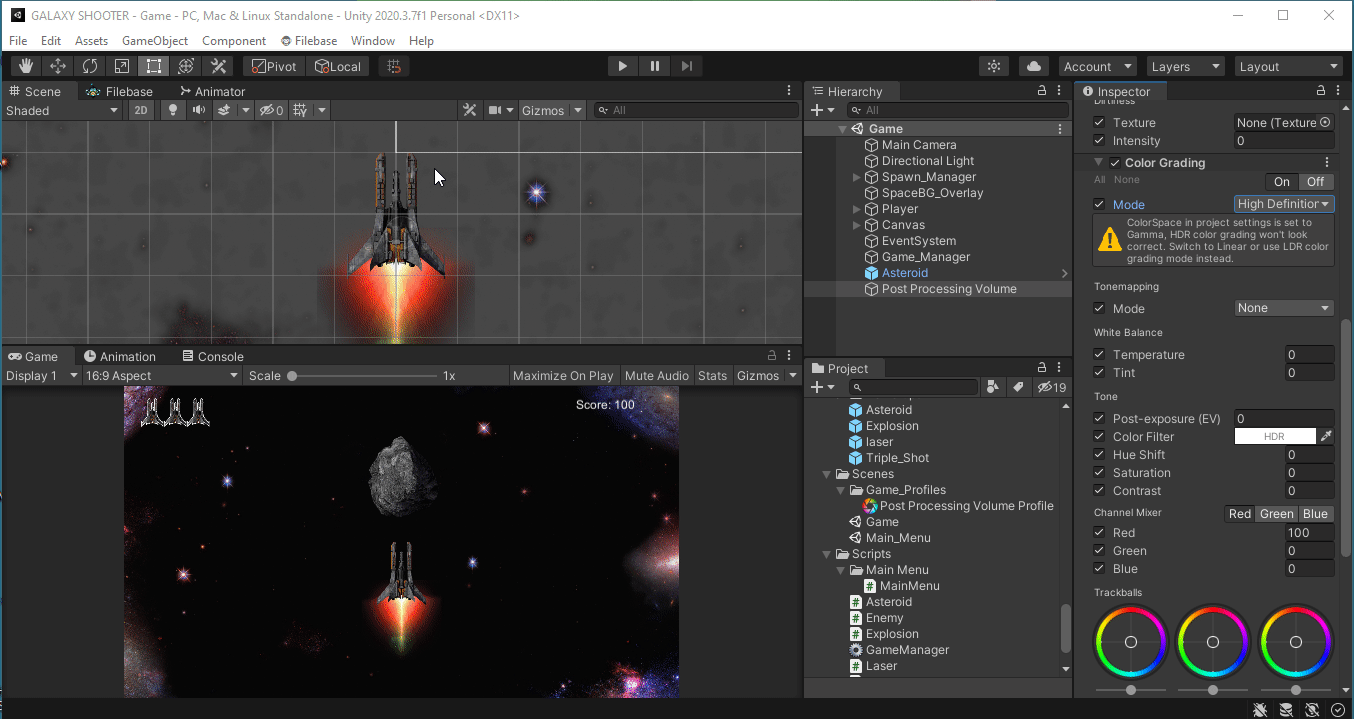Toggle scene lighting bulb icon
Image resolution: width=1354 pixels, height=719 pixels.
[x=173, y=110]
